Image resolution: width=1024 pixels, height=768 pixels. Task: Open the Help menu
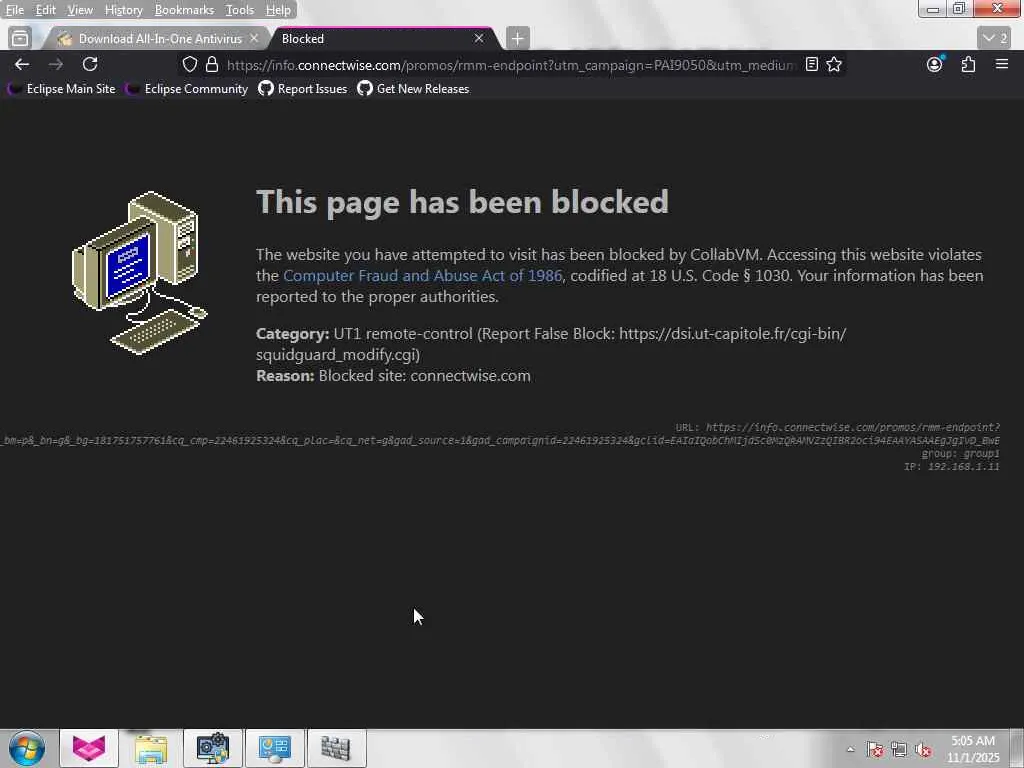278,10
